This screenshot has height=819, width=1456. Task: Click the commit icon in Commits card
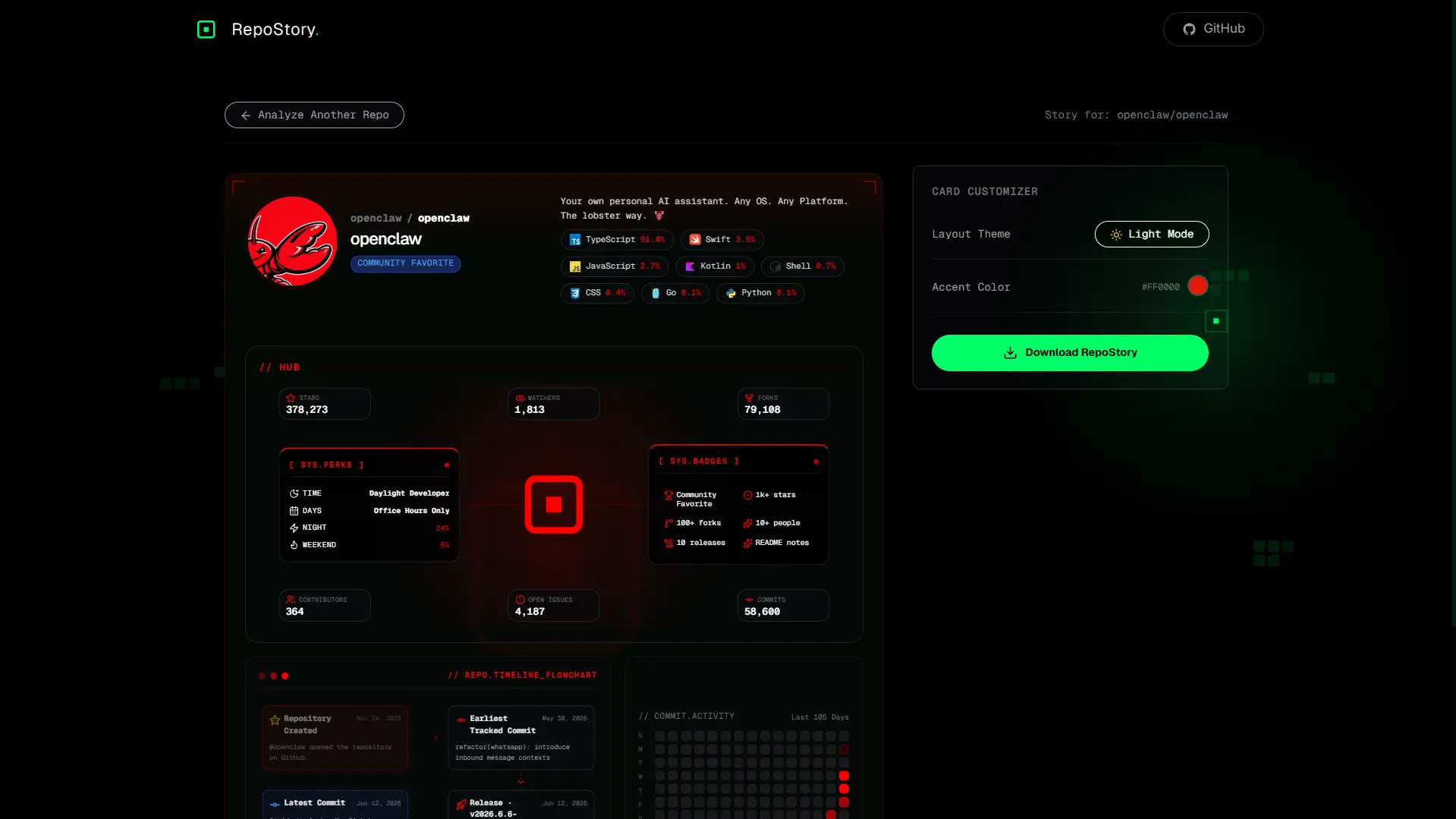(x=749, y=600)
